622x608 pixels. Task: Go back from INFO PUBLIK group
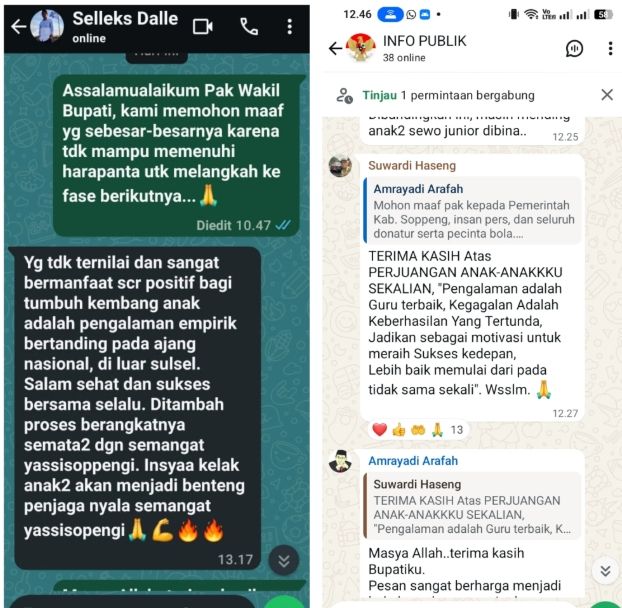335,48
